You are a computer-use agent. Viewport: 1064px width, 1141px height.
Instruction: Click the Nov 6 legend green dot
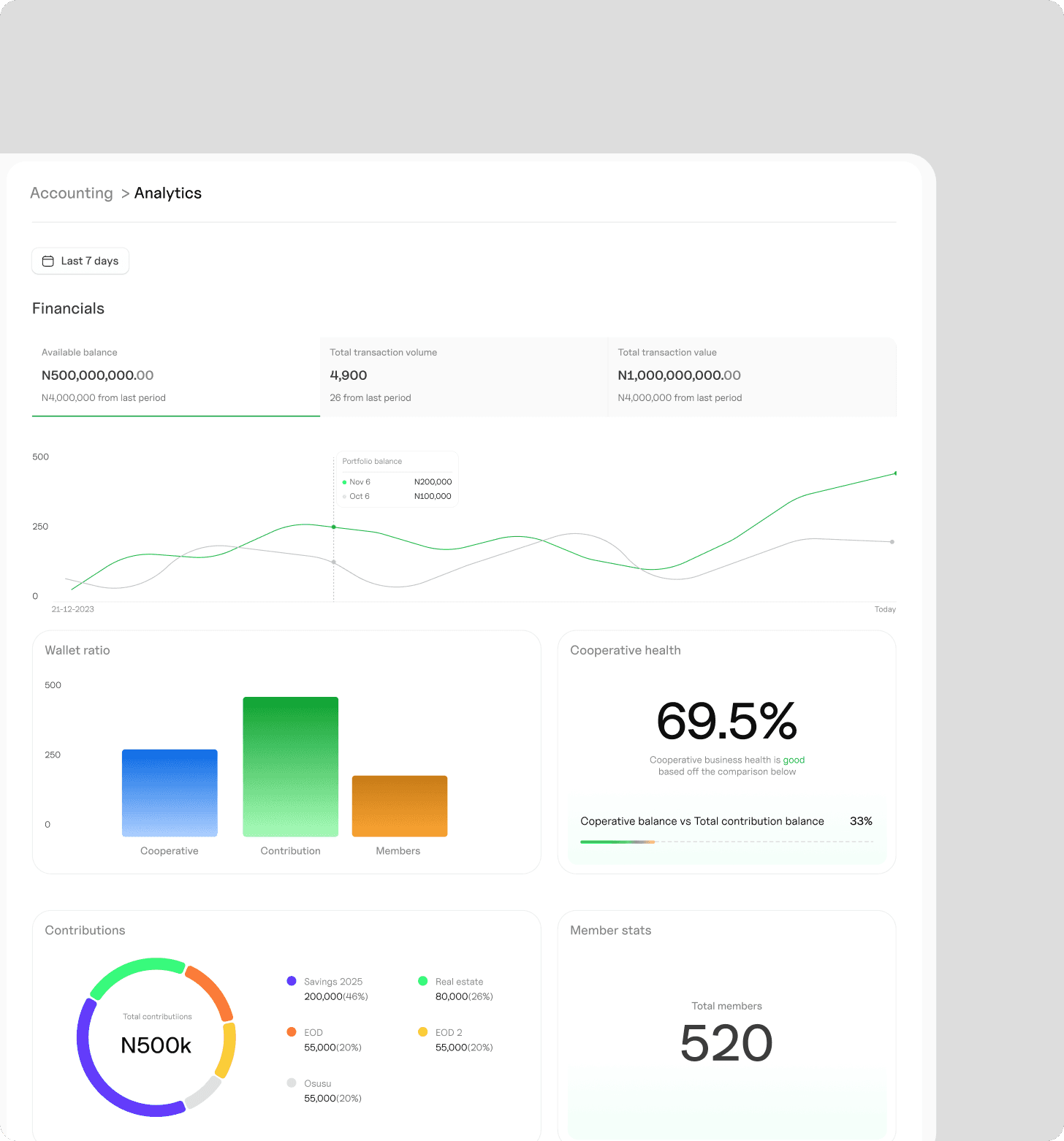pyautogui.click(x=344, y=482)
